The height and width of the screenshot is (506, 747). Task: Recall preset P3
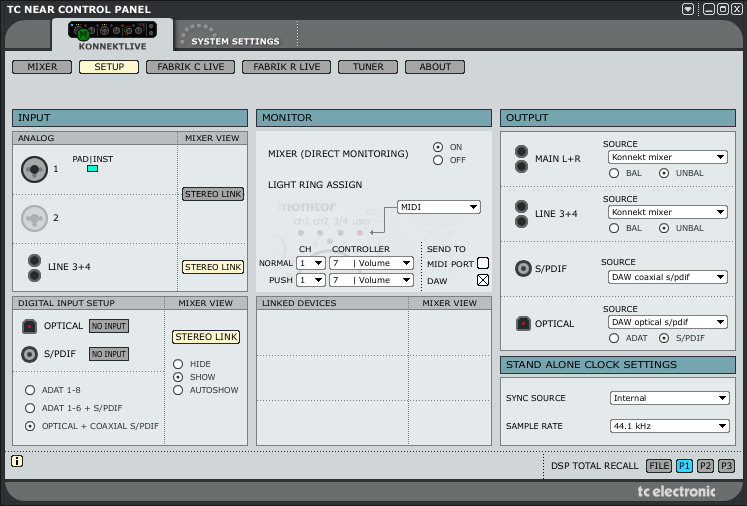(726, 466)
